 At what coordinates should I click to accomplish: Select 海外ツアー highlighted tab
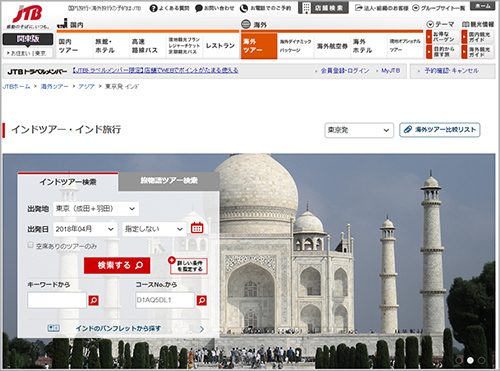(259, 46)
